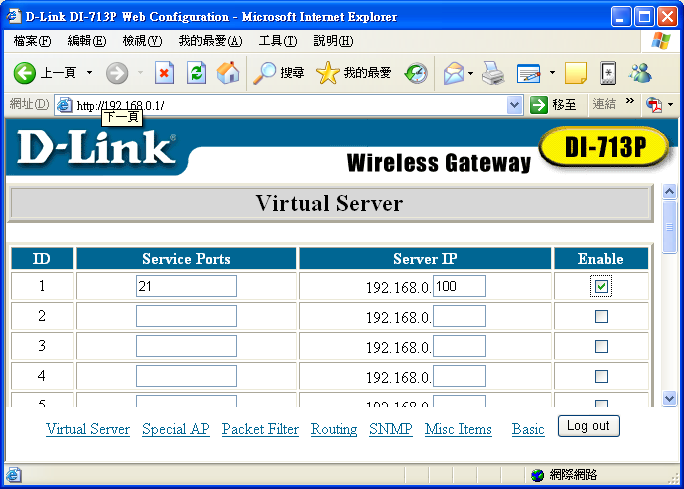Open the 檢視(V) View menu
This screenshot has height=489, width=684.
tap(142, 41)
